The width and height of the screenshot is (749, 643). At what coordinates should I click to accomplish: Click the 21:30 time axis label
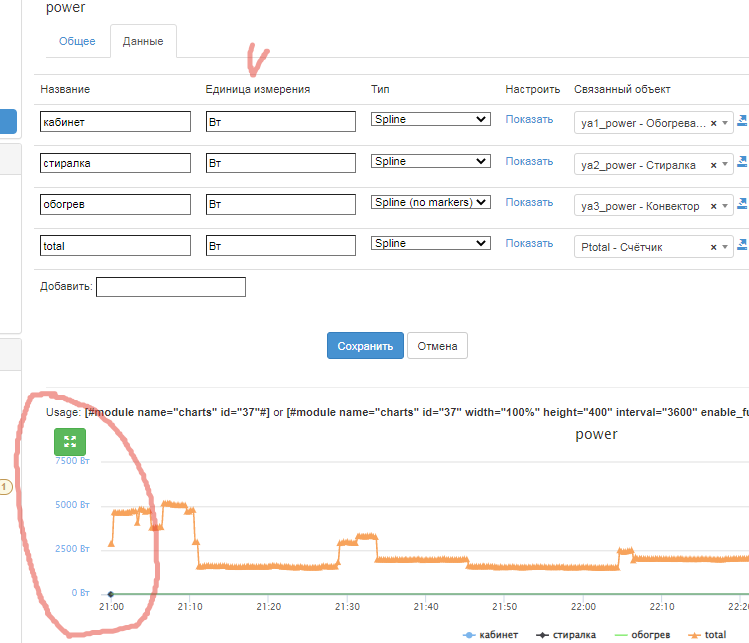tap(347, 607)
